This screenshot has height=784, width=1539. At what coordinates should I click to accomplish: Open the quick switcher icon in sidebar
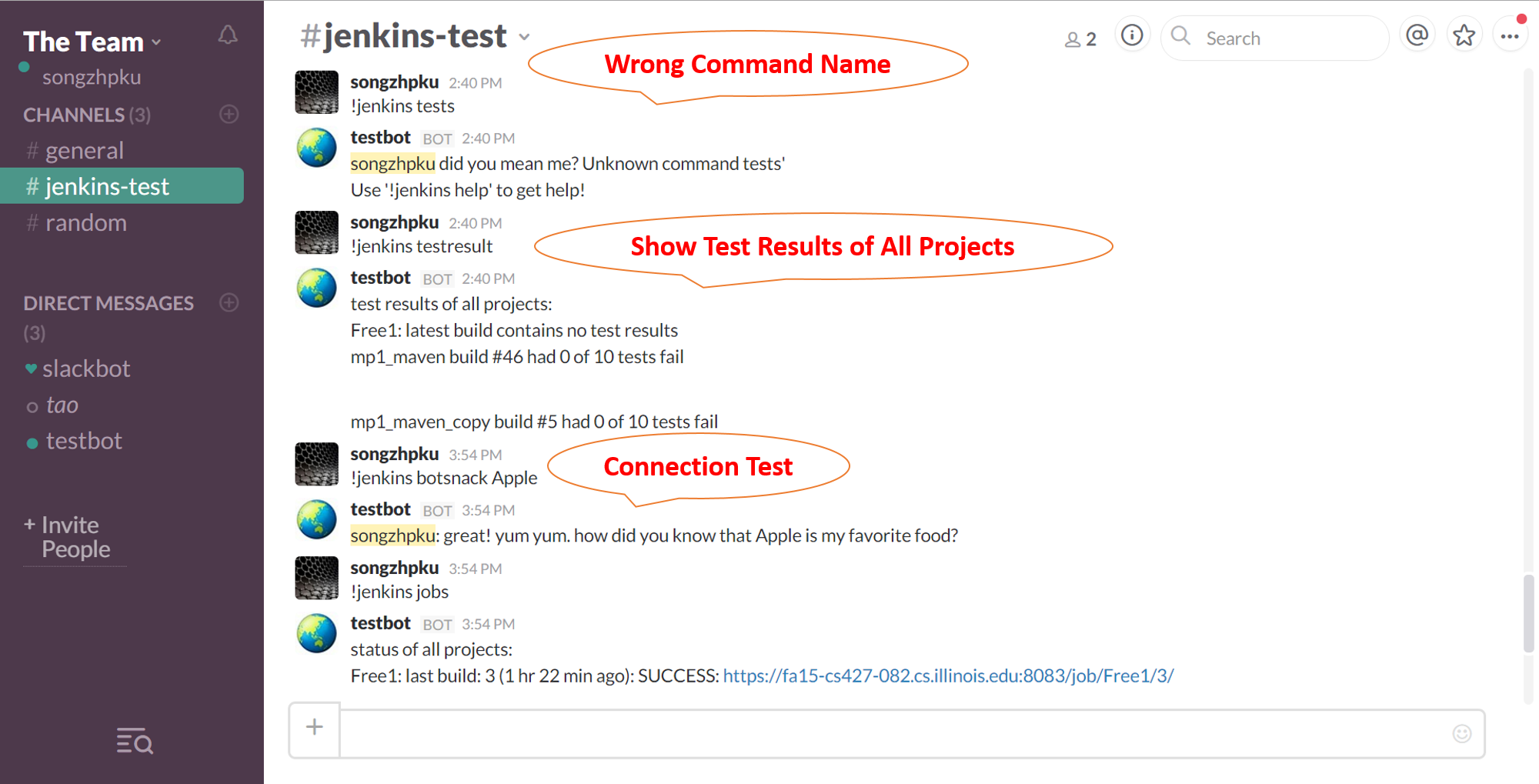(x=135, y=741)
